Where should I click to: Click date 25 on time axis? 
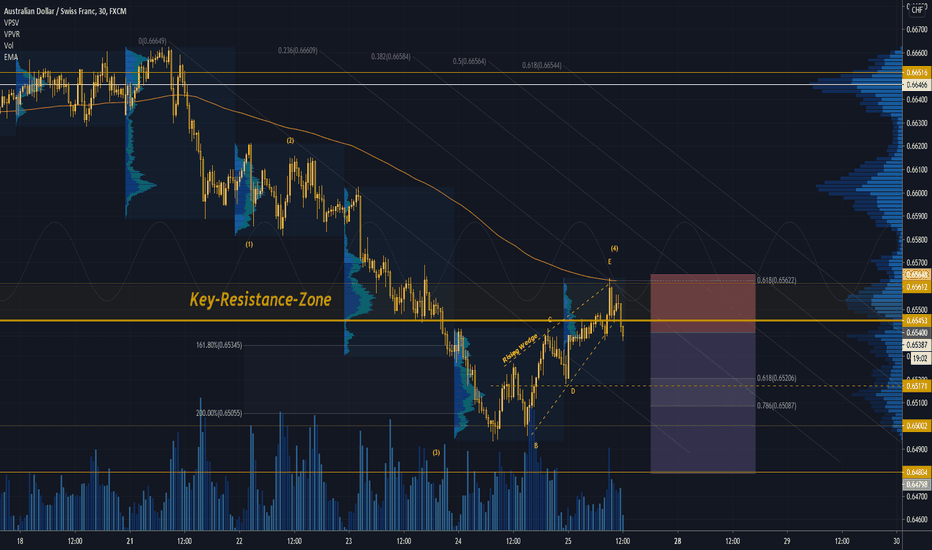[x=568, y=541]
